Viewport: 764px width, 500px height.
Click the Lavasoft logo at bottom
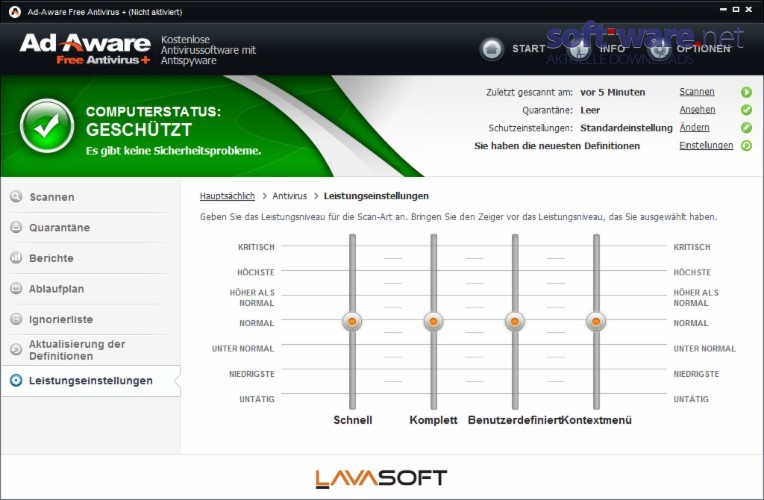tap(381, 479)
